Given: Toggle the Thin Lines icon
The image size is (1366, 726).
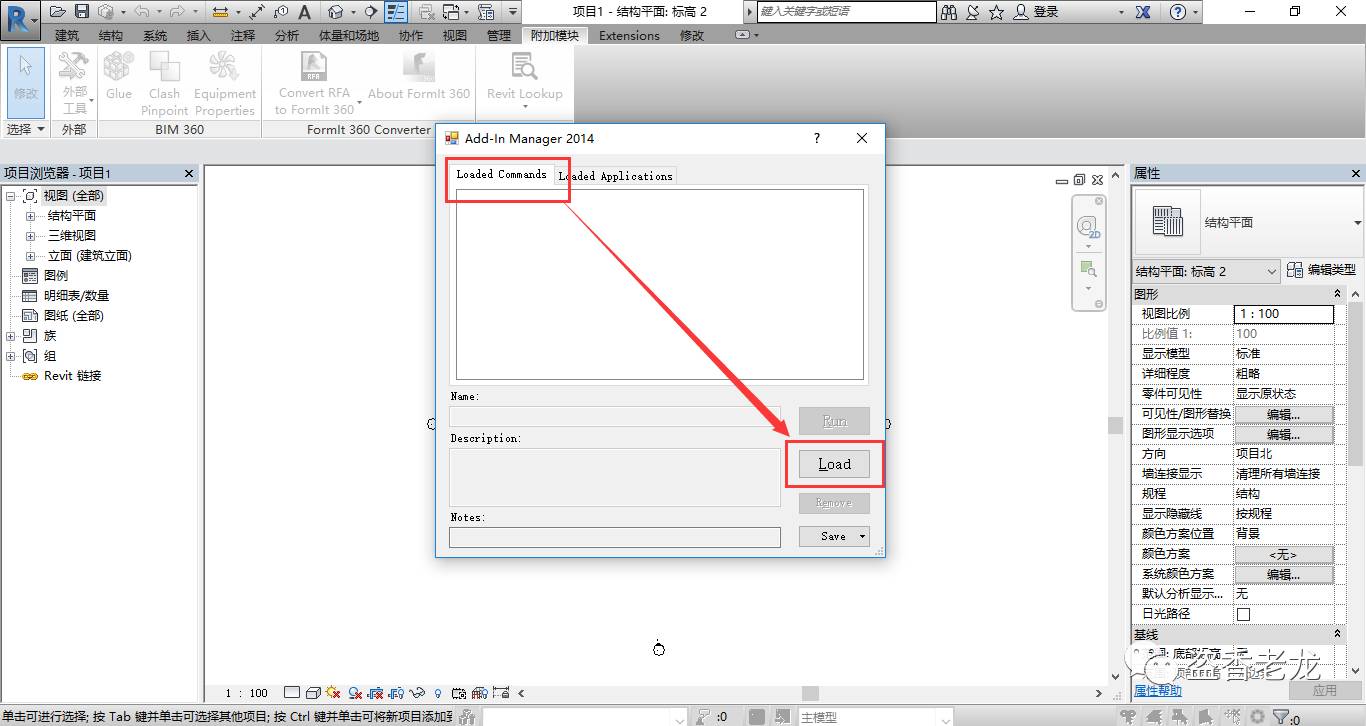Looking at the screenshot, I should click(396, 12).
